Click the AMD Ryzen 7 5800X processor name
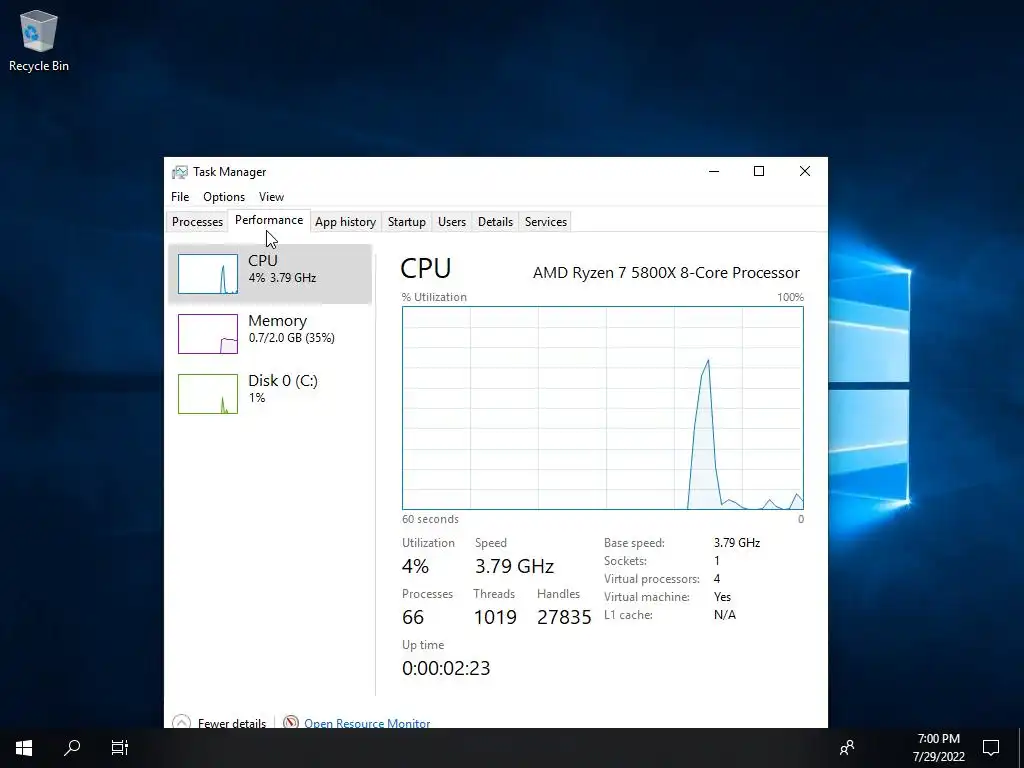The height and width of the screenshot is (768, 1024). point(666,272)
